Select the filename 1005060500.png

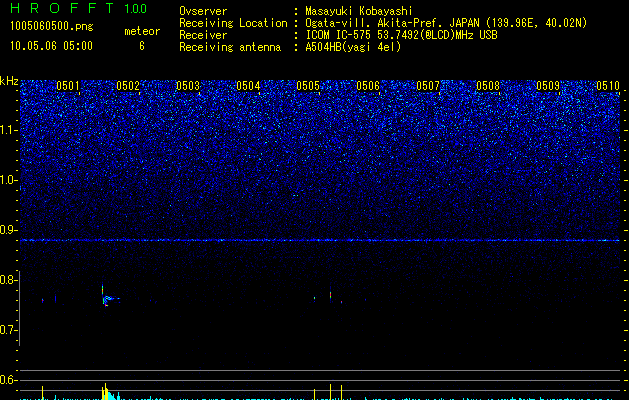tap(52, 26)
